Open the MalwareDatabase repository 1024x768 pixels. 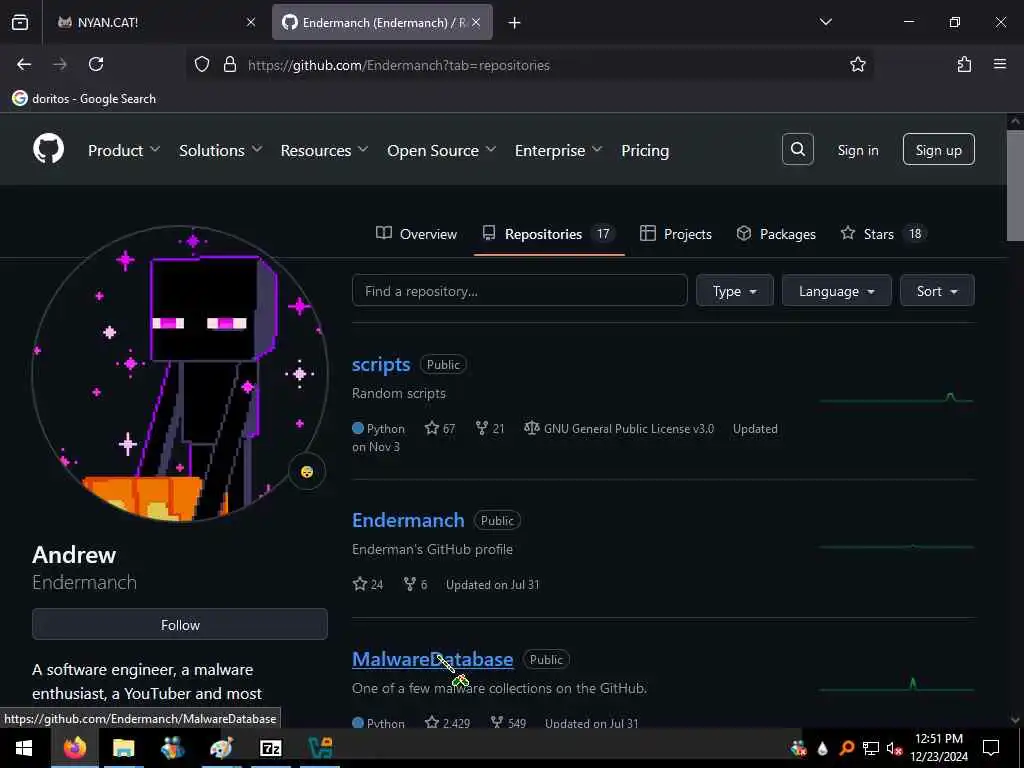[432, 660]
